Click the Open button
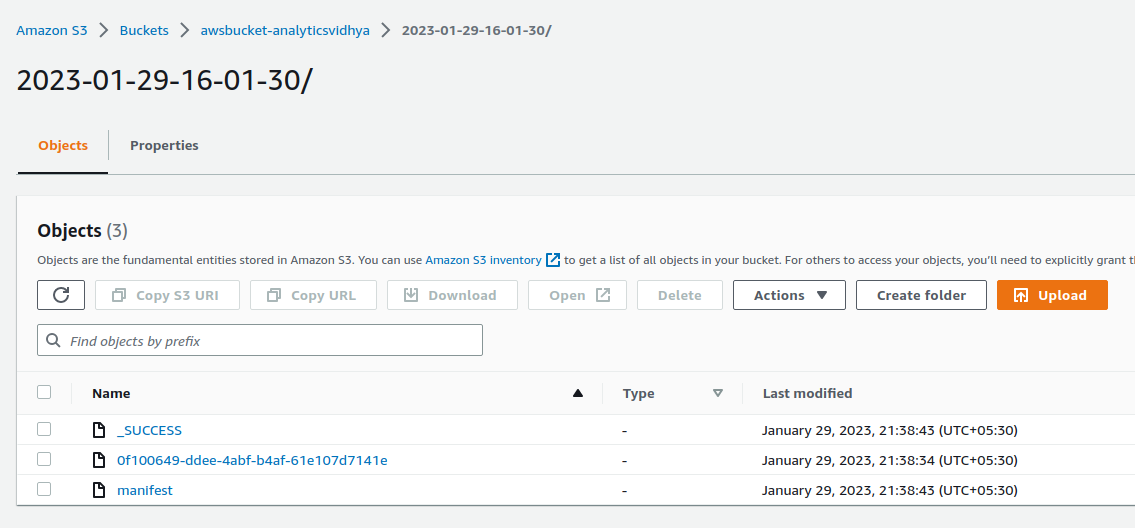This screenshot has width=1135, height=528. 578,295
